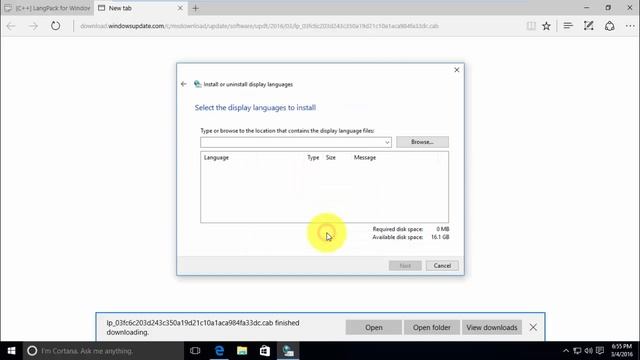The image size is (640, 360).
Task: Click the language file location field
Action: tap(292, 142)
